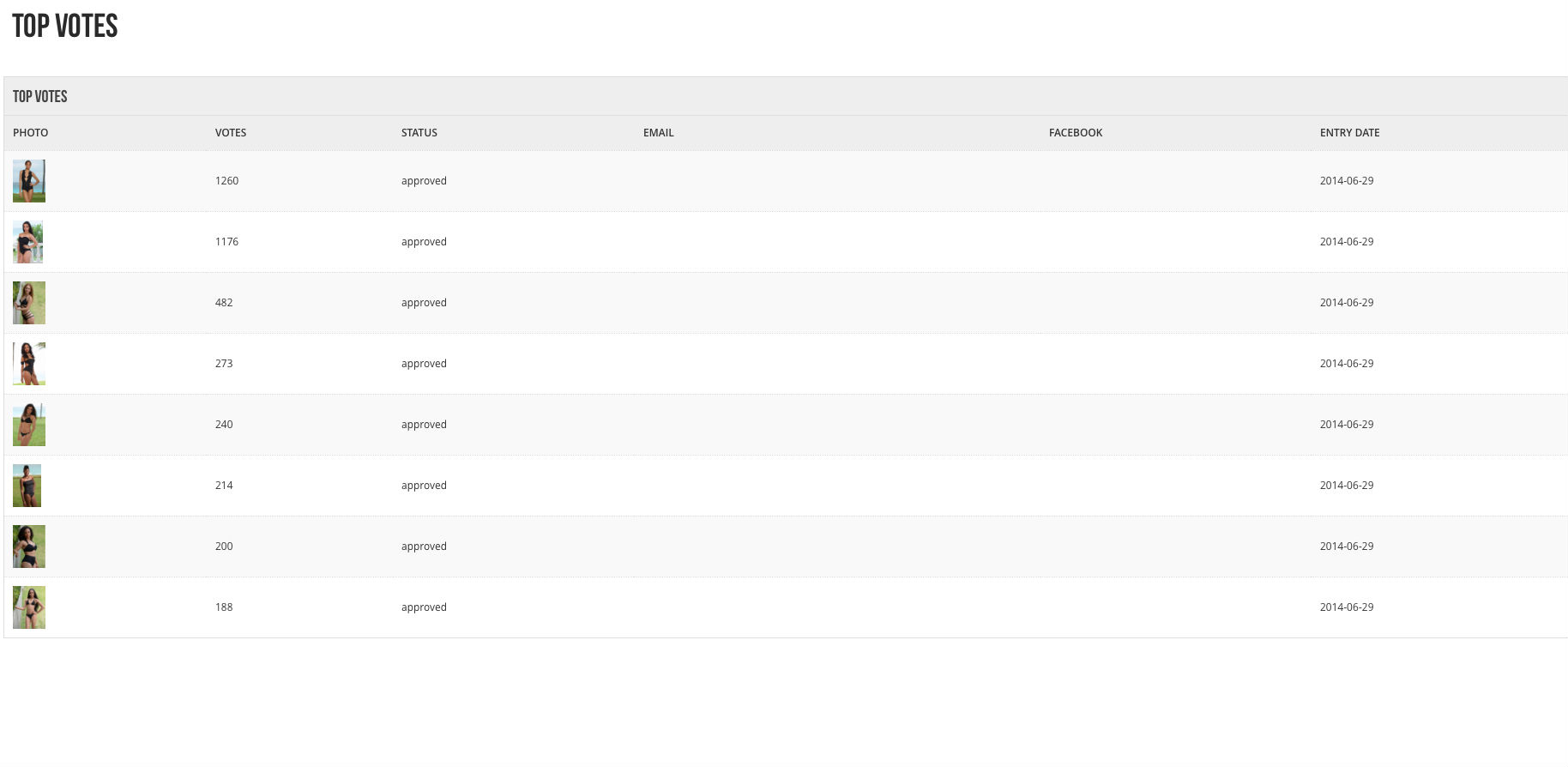Click the 1176 vote count value
The image size is (1568, 767).
(x=226, y=242)
